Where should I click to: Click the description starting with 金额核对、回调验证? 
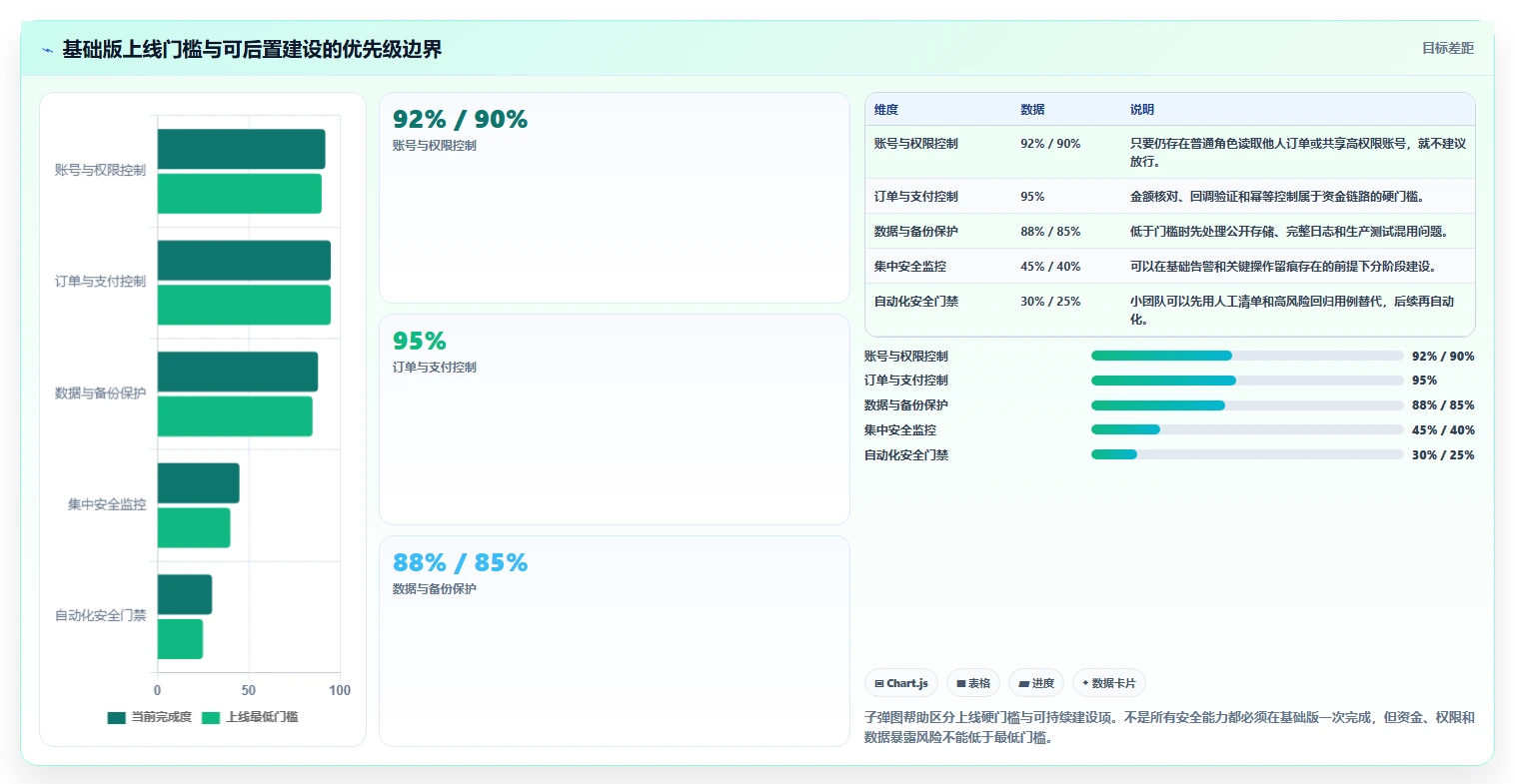1277,197
